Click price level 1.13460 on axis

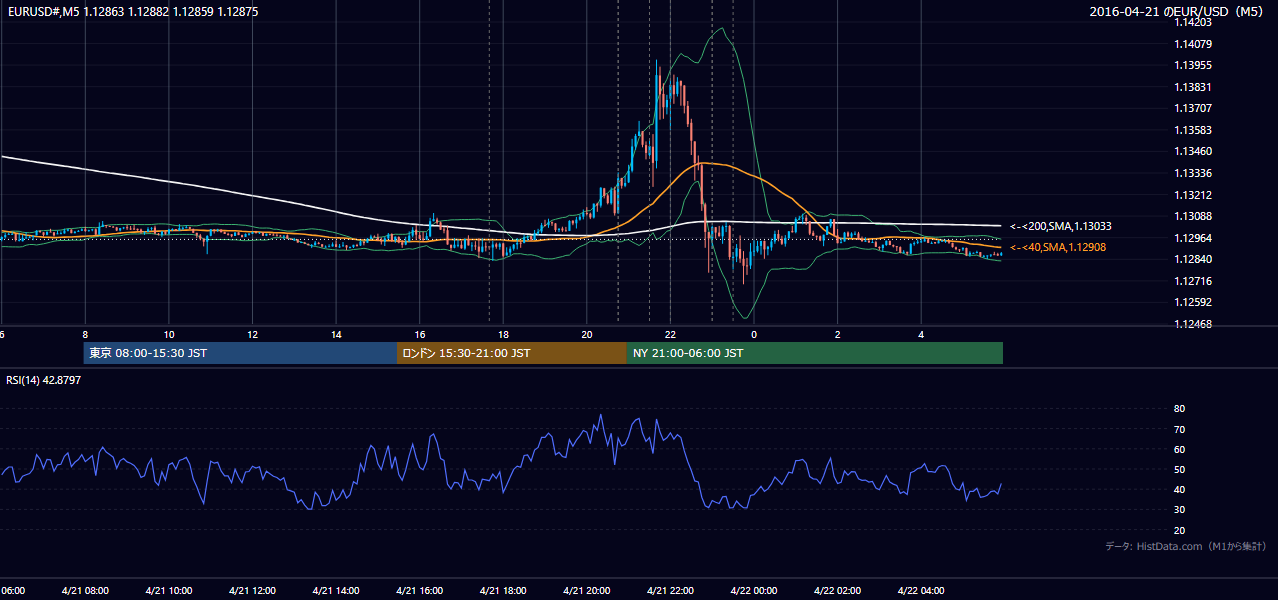click(1194, 152)
